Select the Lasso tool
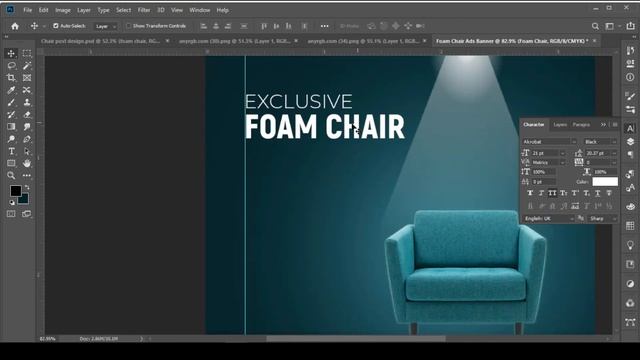This screenshot has height=360, width=640. [x=11, y=66]
